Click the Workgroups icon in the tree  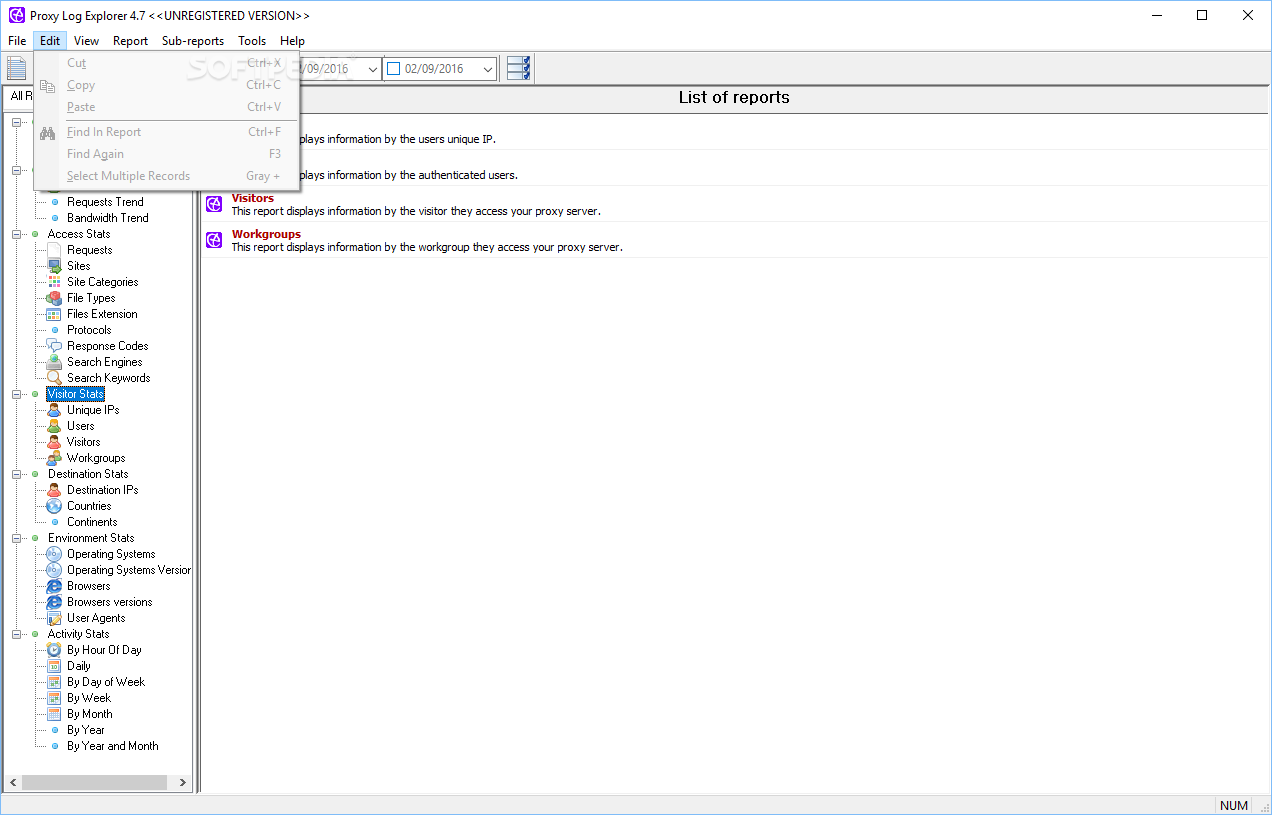pos(54,458)
